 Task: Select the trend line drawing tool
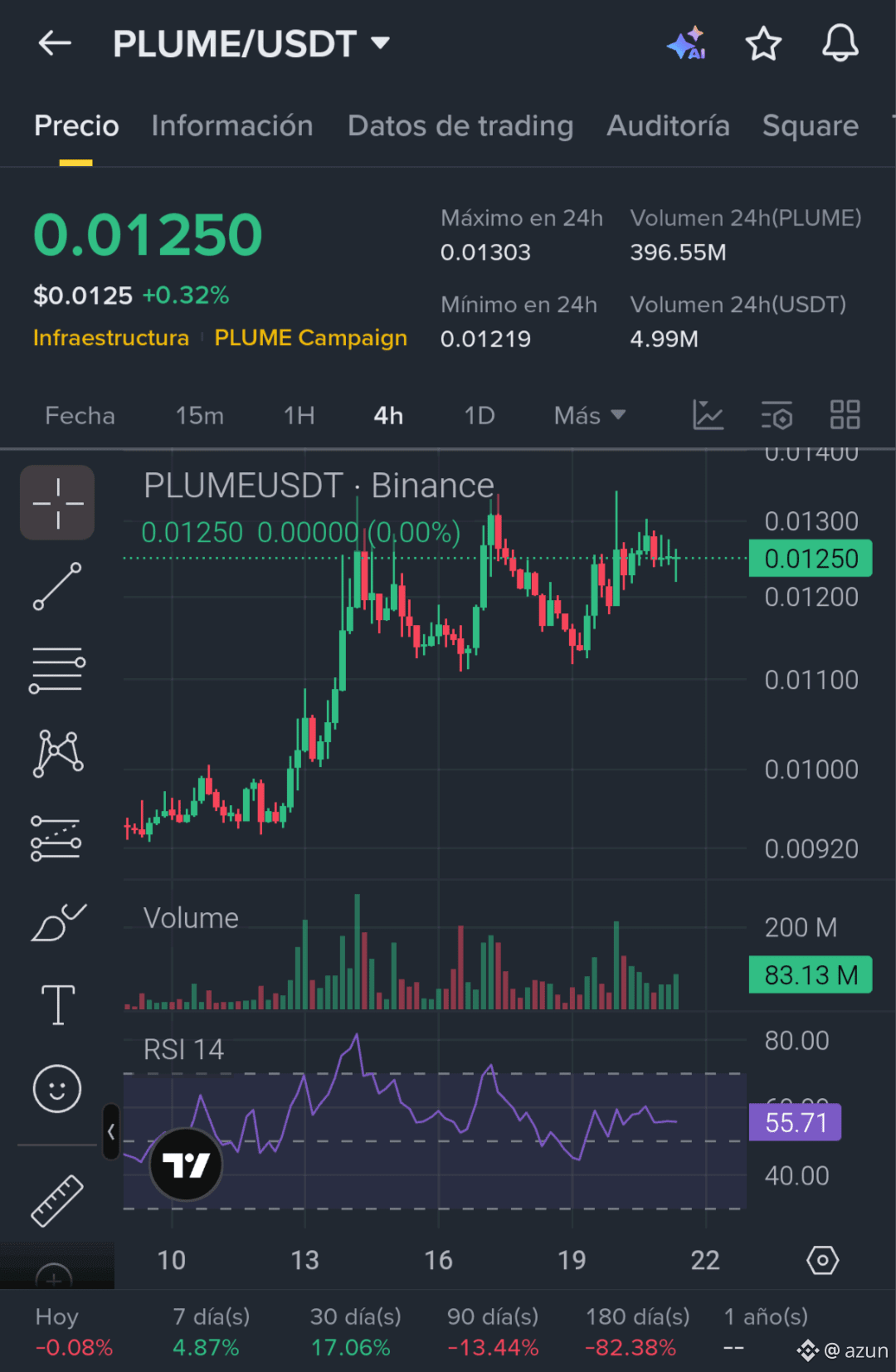tap(57, 586)
